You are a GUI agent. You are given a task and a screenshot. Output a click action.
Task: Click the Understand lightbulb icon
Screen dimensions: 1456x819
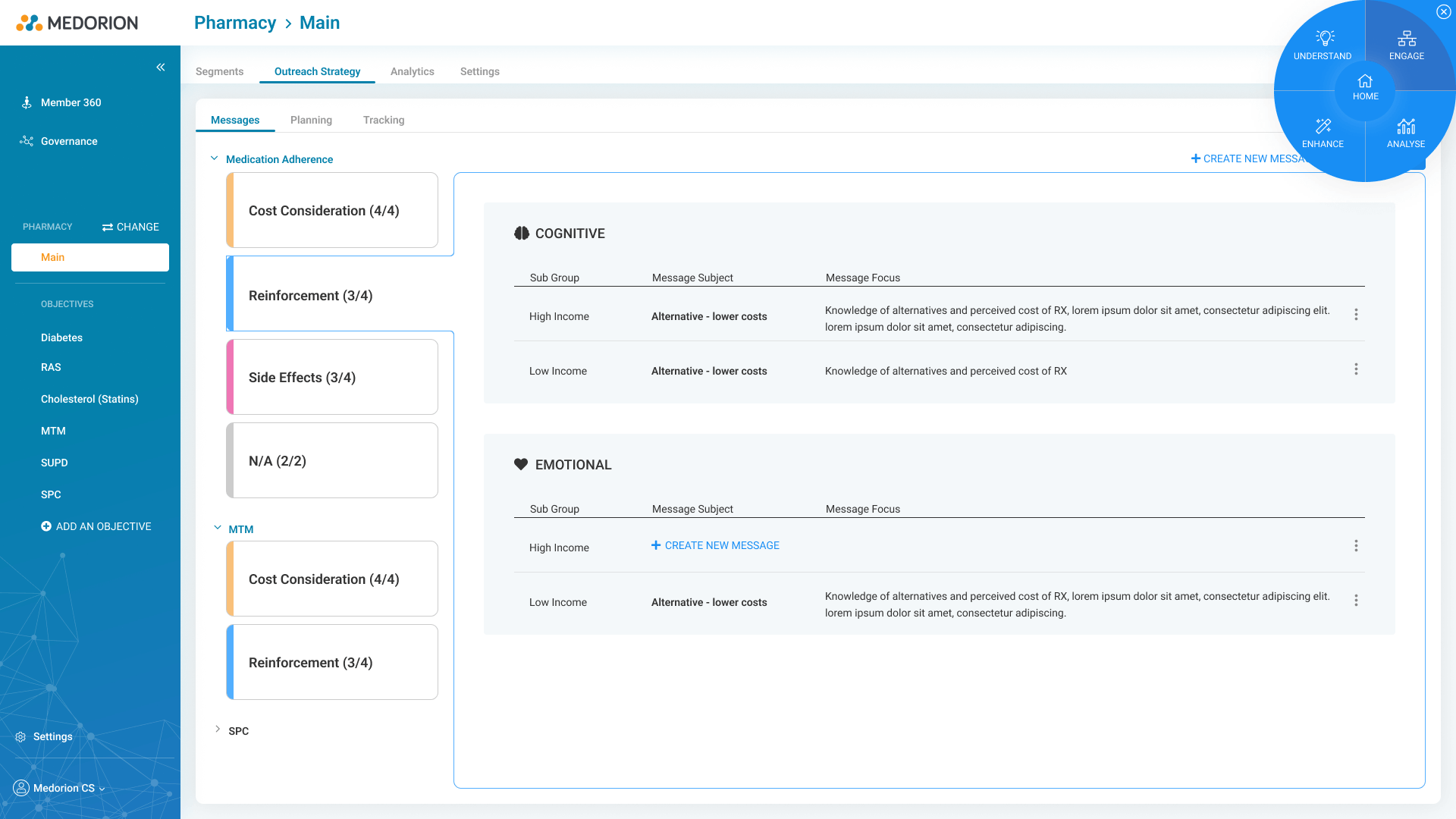click(x=1325, y=38)
